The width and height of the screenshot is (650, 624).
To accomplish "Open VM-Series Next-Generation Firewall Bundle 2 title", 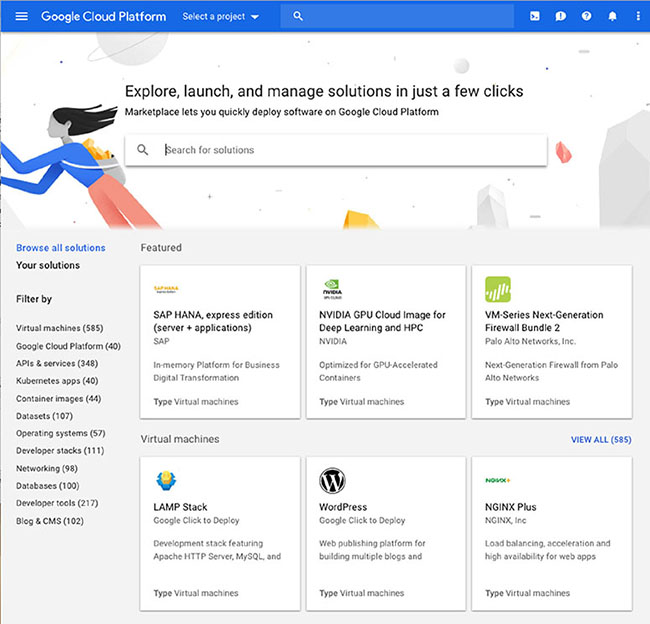I will point(544,321).
